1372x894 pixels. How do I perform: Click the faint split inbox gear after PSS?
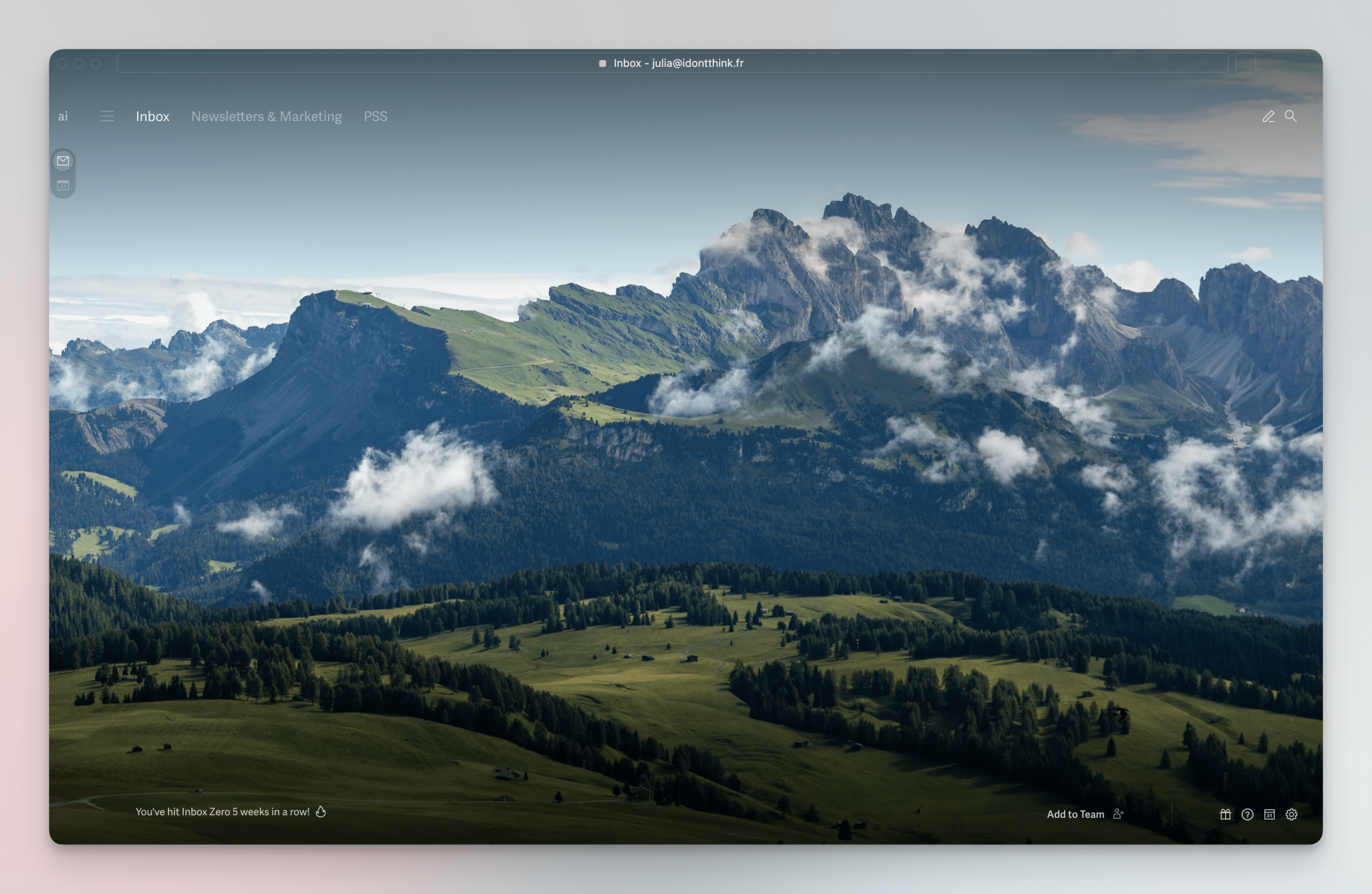point(414,116)
